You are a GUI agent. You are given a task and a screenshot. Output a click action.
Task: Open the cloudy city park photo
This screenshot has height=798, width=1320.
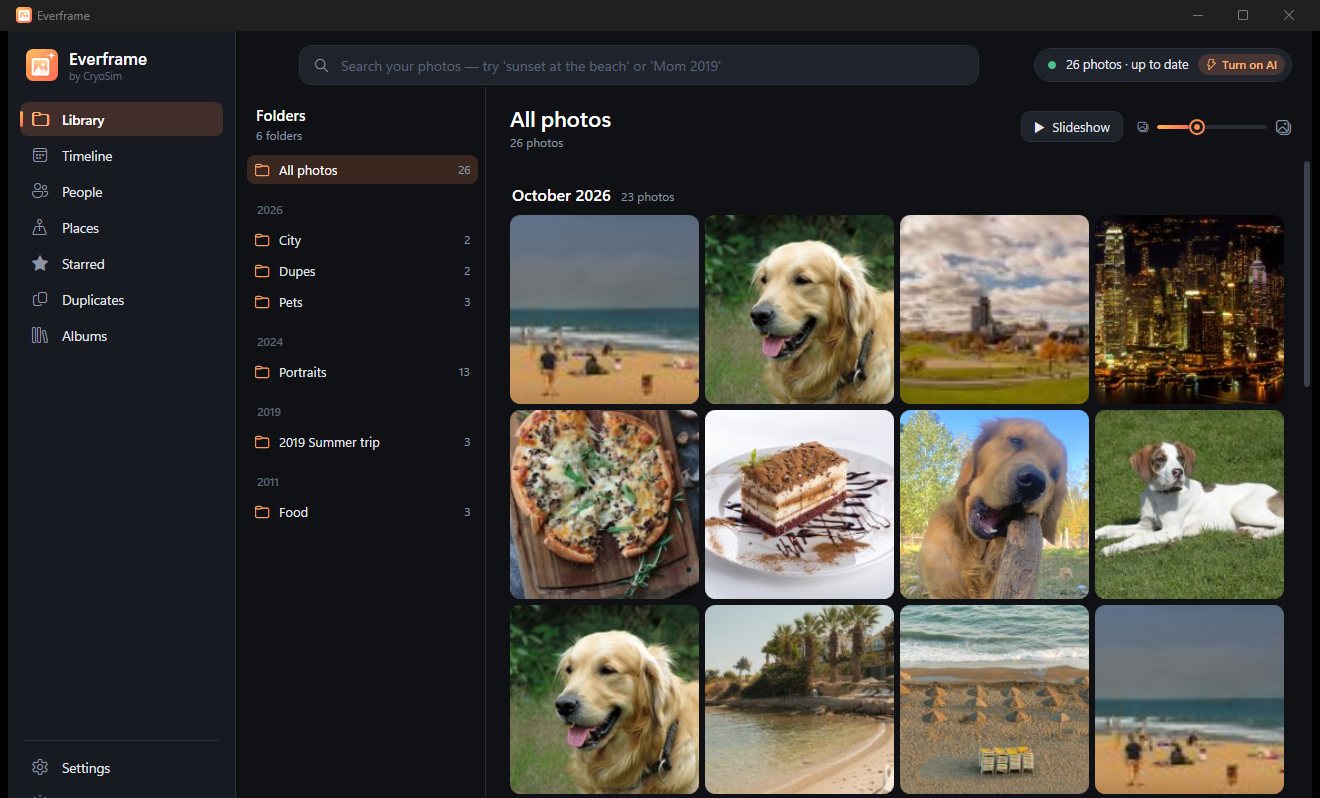click(x=994, y=309)
